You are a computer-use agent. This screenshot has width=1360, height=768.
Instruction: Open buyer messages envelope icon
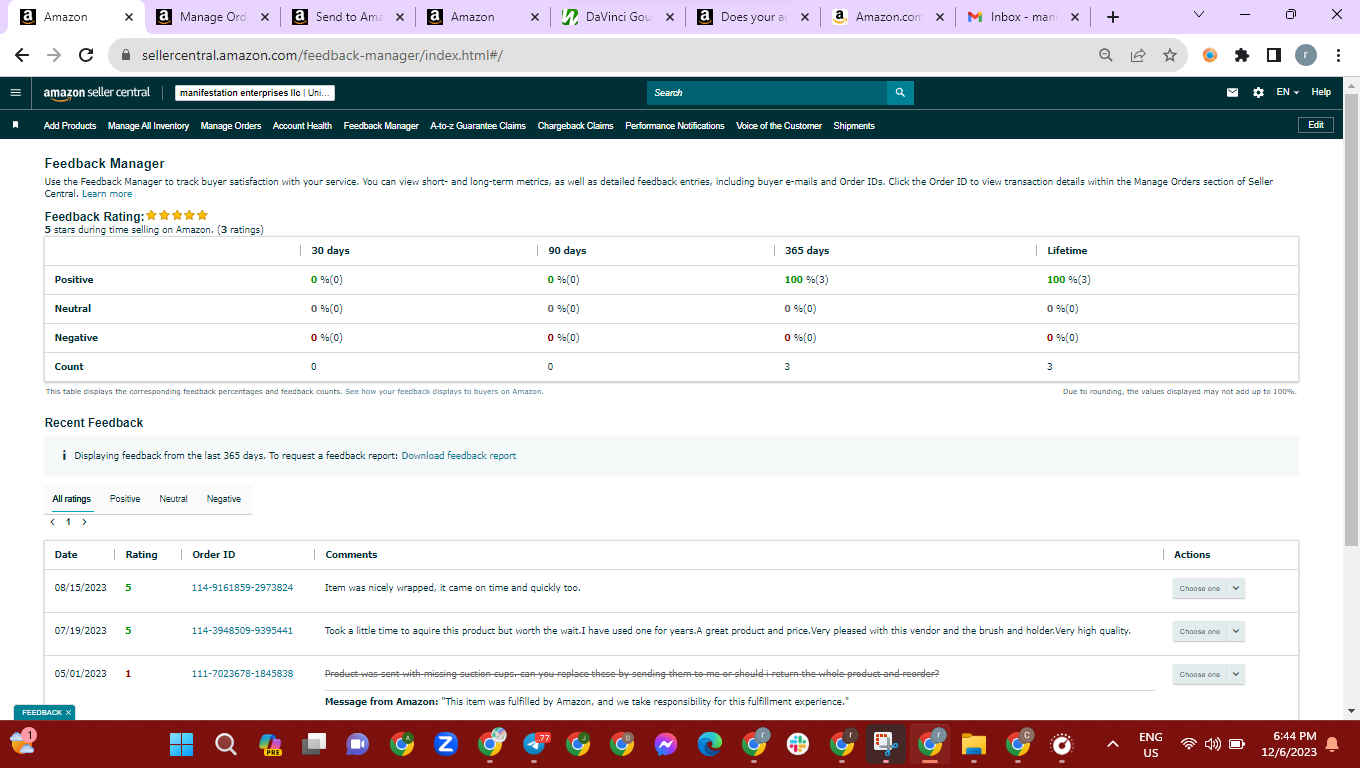[x=1233, y=92]
